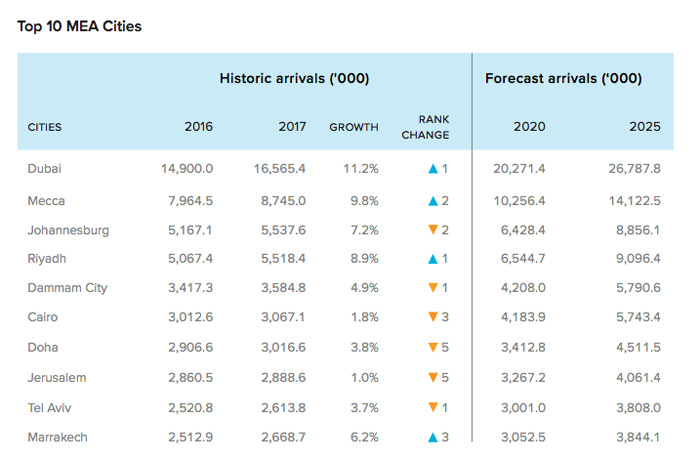Screen dimensions: 700x460
Task: Click Doha's 2016 value 2,906.6
Action: pyautogui.click(x=191, y=347)
